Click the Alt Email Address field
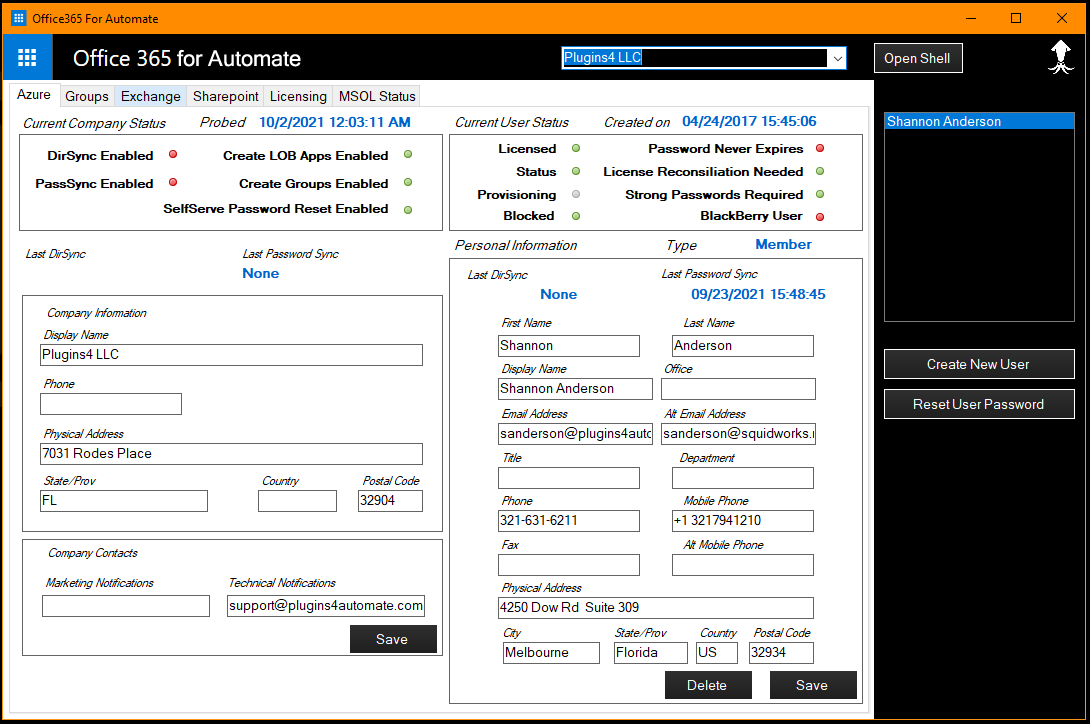 coord(738,434)
